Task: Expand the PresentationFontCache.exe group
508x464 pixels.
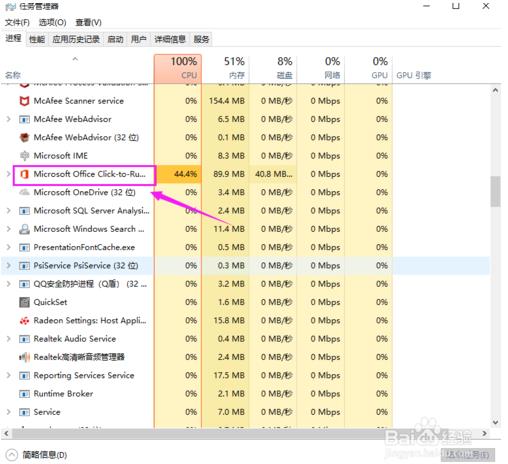Action: (x=9, y=247)
